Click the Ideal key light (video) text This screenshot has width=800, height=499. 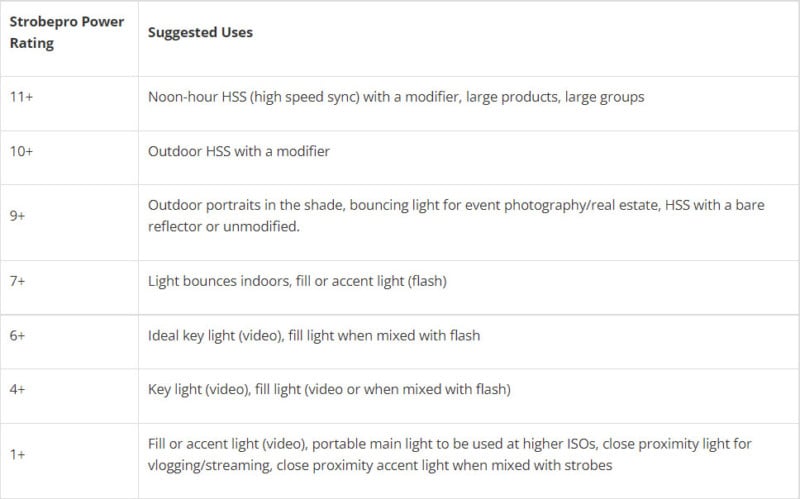(x=216, y=336)
